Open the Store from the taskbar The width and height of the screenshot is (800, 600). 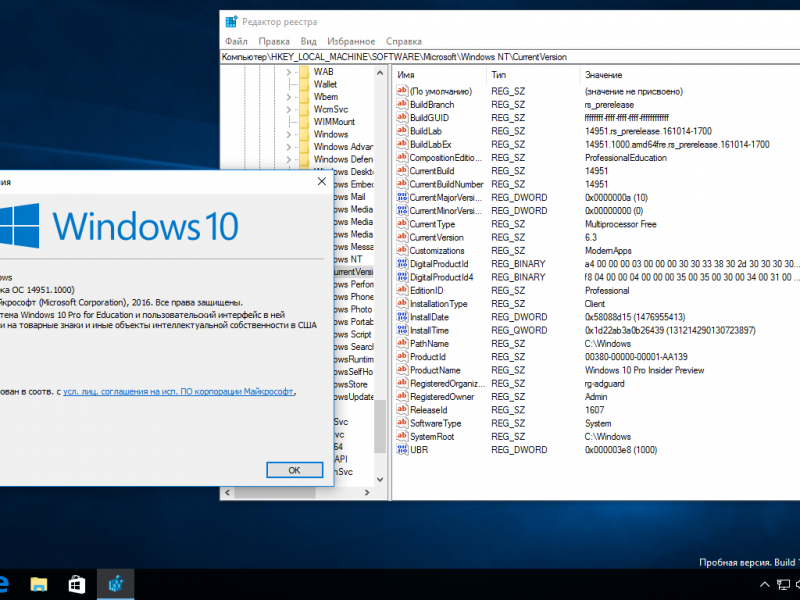(77, 584)
